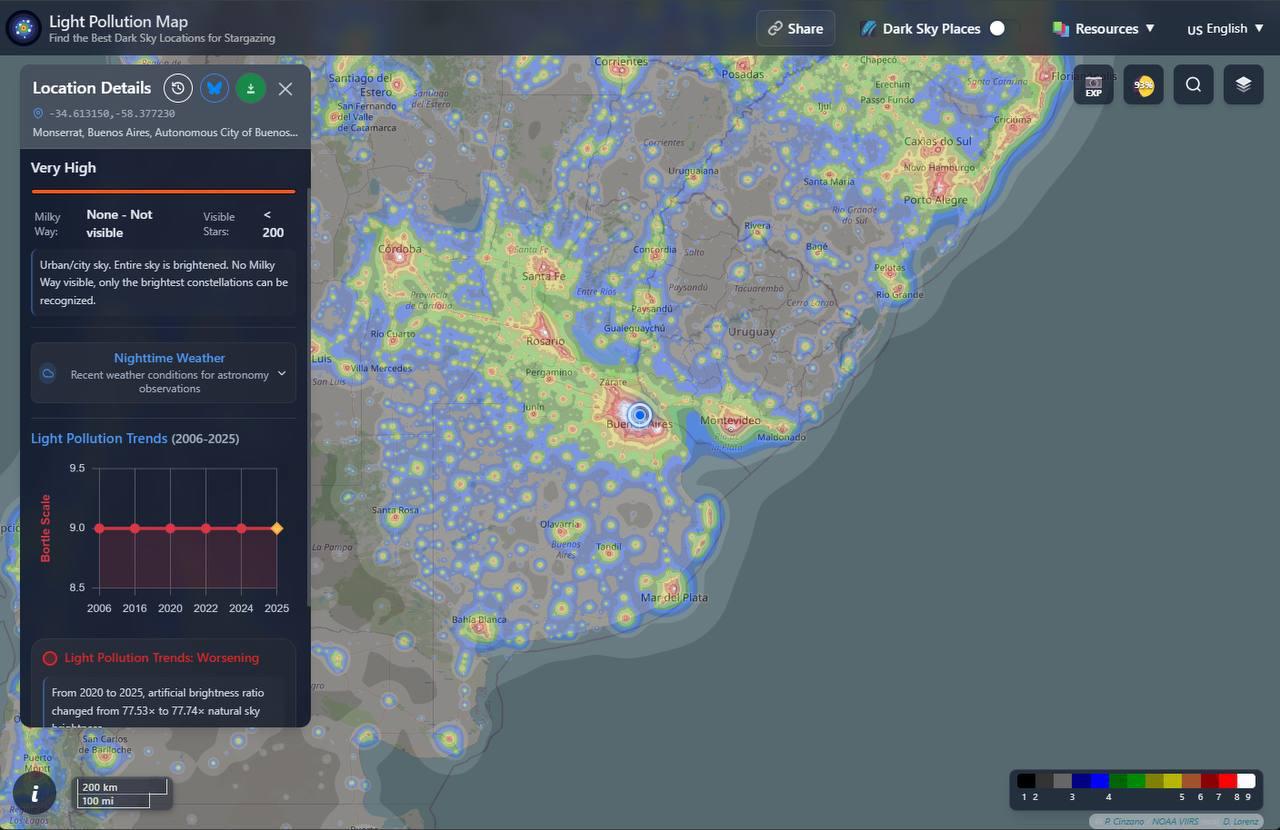1280x830 pixels.
Task: Click the moon phase 93% icon
Action: tap(1143, 85)
